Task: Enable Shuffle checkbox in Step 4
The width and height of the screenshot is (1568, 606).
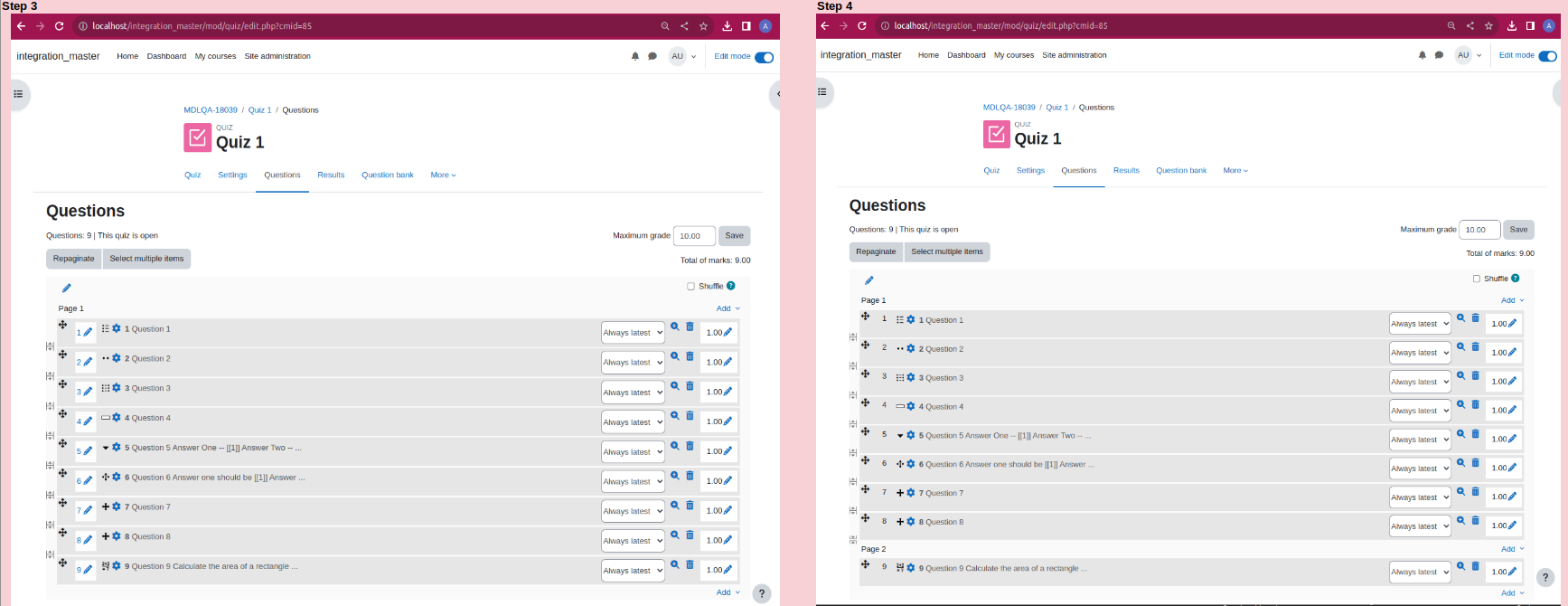Action: [x=1477, y=279]
